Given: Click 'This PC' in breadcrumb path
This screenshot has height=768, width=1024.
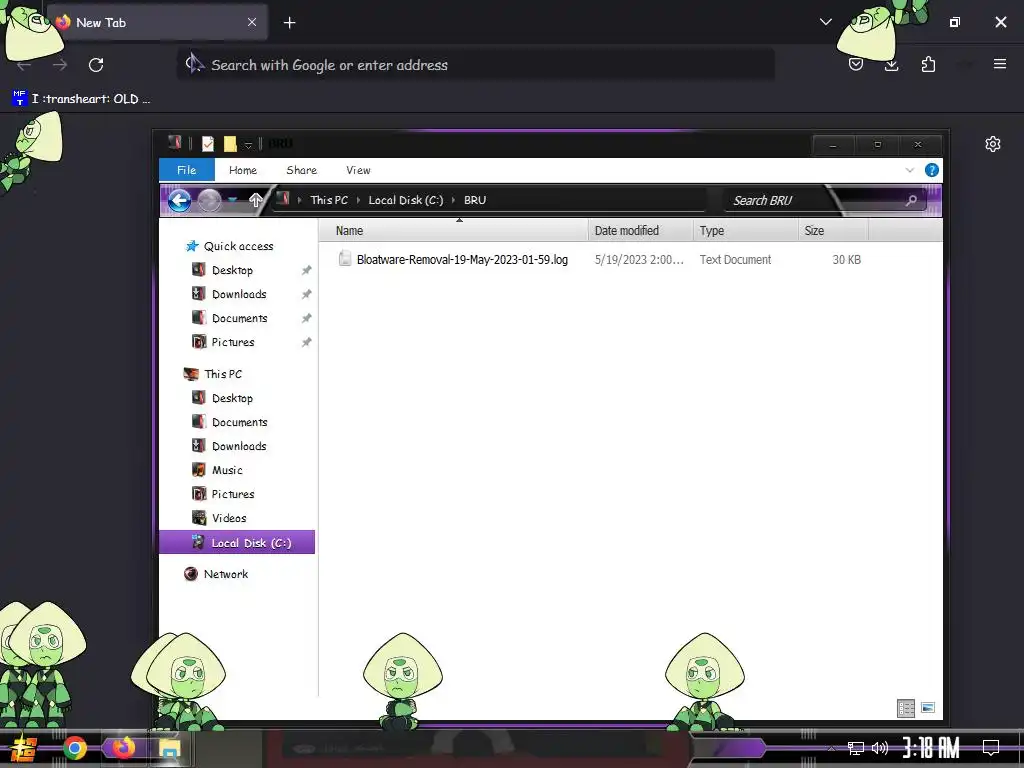Looking at the screenshot, I should pyautogui.click(x=328, y=200).
